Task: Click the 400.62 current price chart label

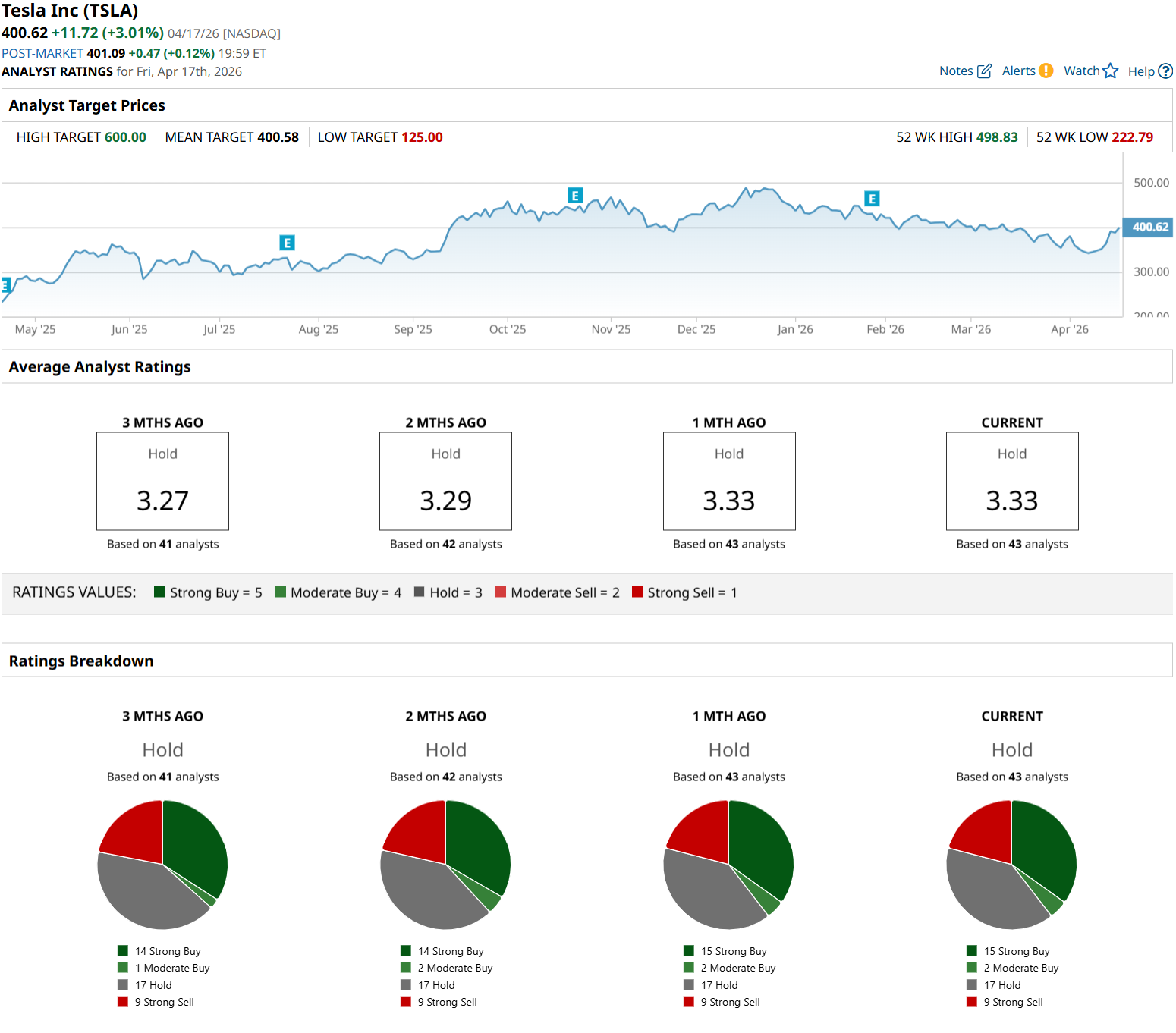Action: point(1149,227)
